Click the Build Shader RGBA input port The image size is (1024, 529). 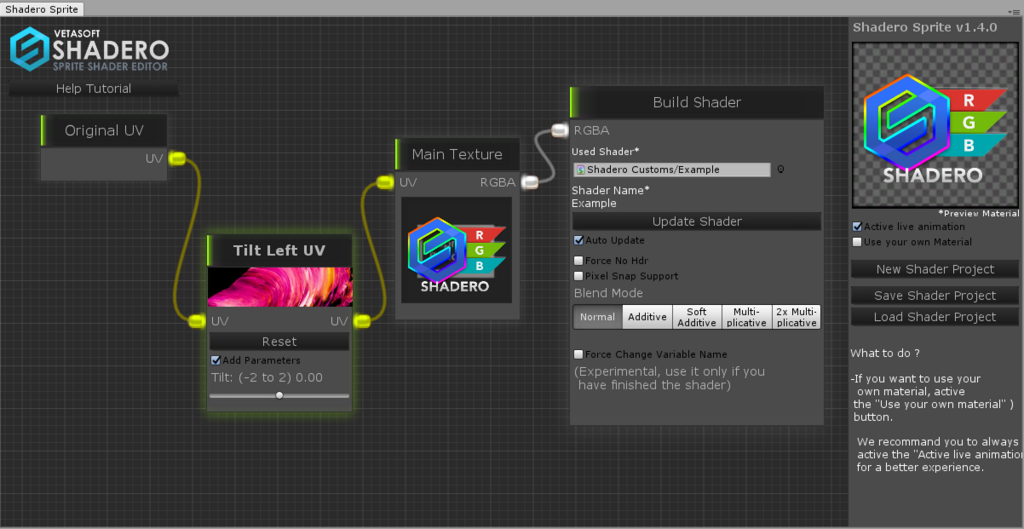560,131
